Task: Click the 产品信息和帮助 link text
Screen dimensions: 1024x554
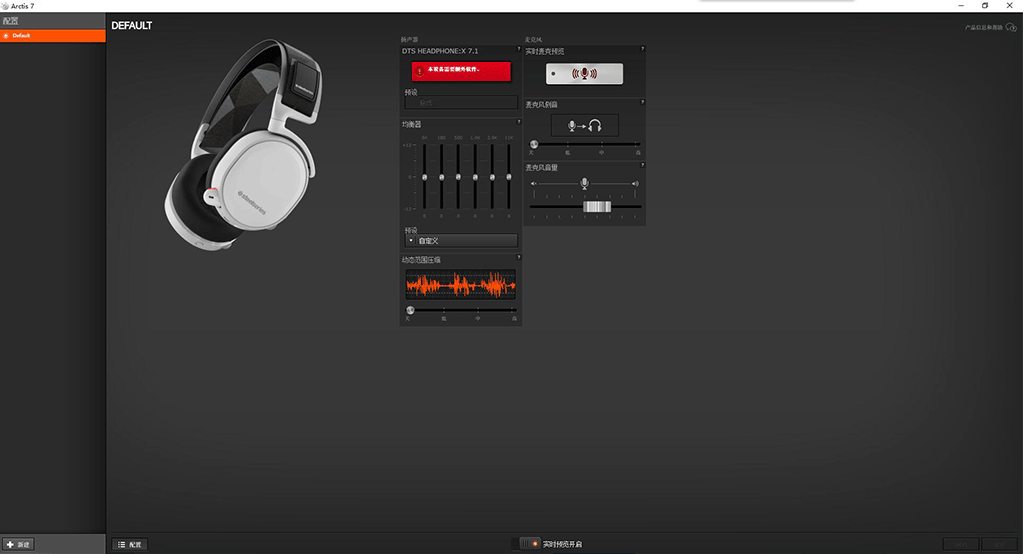Action: pyautogui.click(x=984, y=27)
